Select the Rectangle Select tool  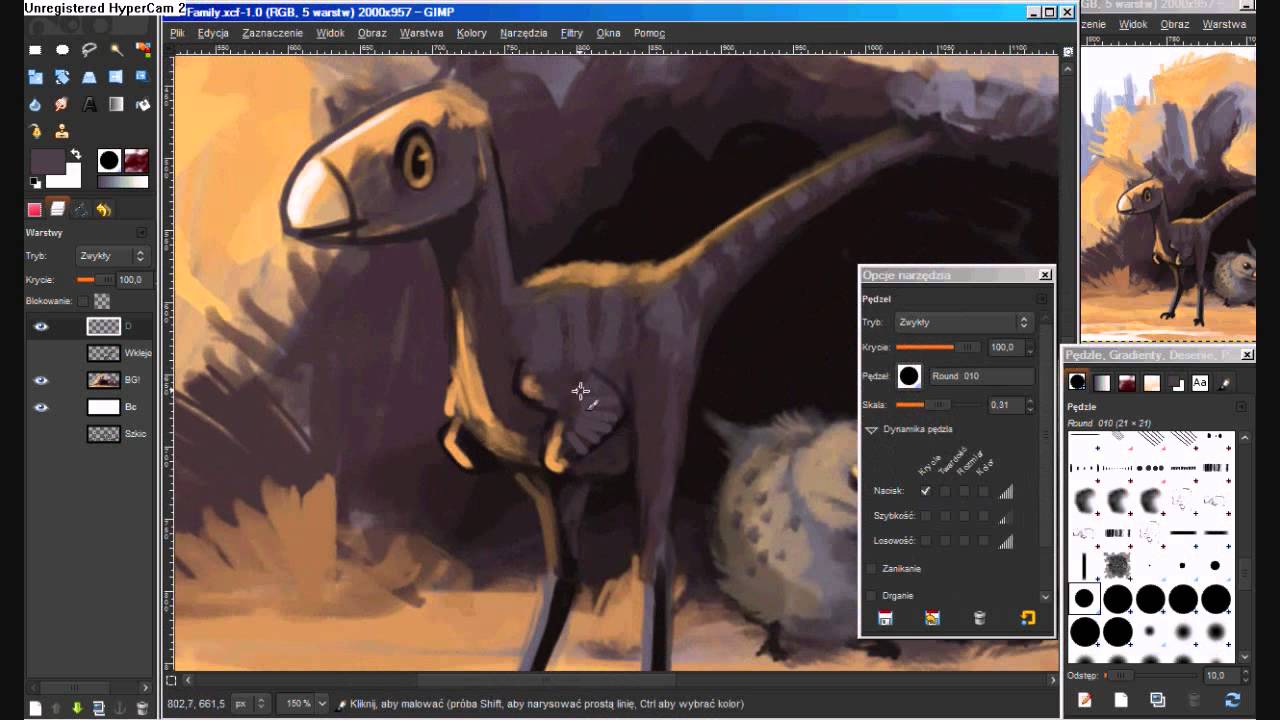tap(35, 49)
